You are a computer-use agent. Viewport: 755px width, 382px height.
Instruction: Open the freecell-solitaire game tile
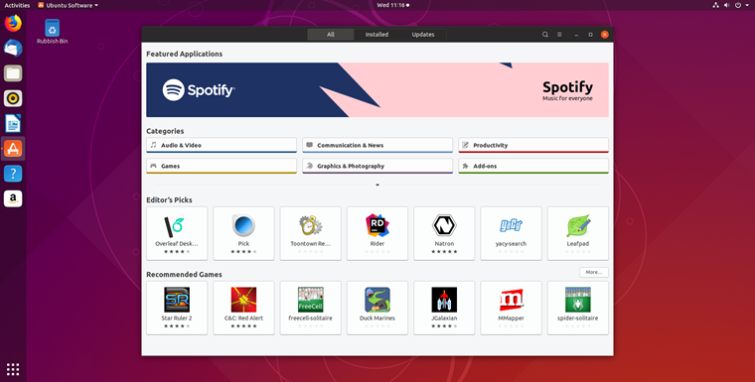point(311,308)
